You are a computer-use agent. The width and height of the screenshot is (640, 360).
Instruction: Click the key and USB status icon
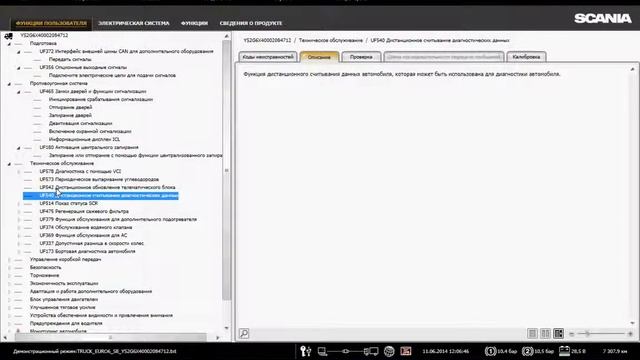click(x=306, y=351)
